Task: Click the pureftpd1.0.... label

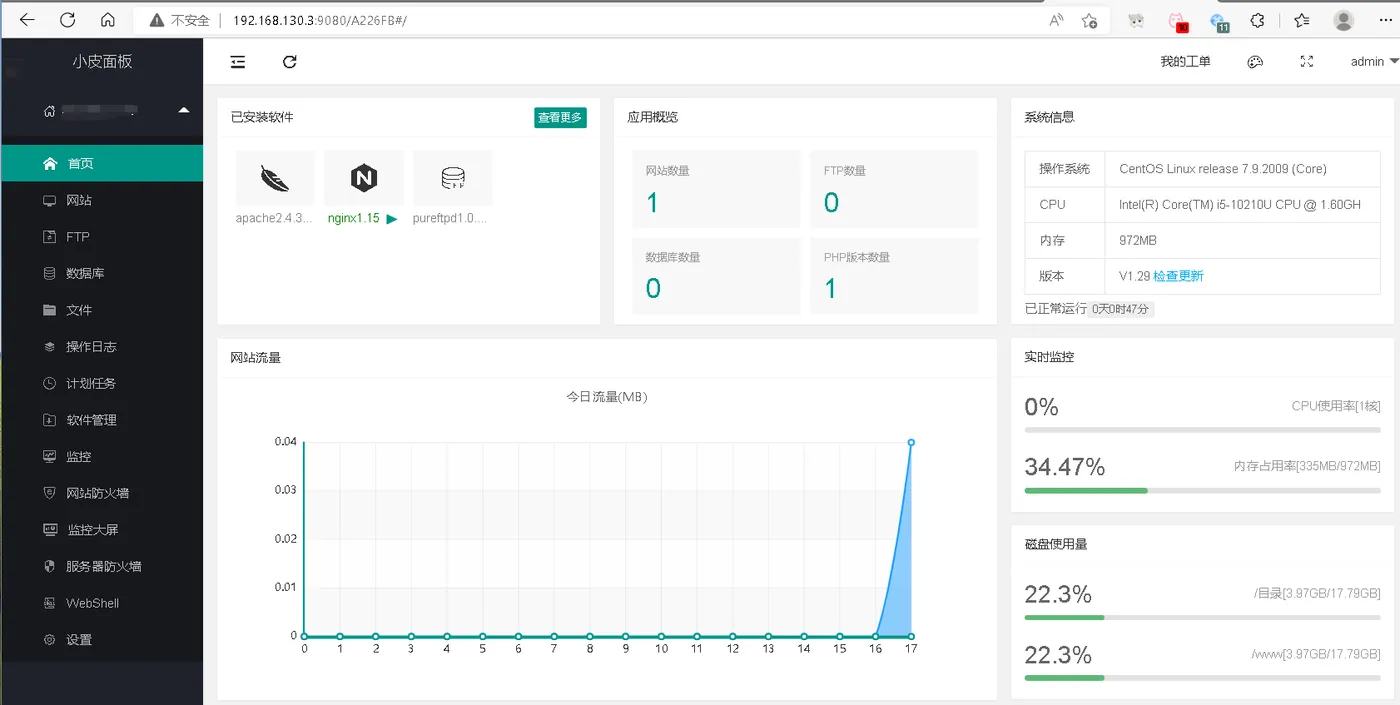Action: (x=450, y=218)
